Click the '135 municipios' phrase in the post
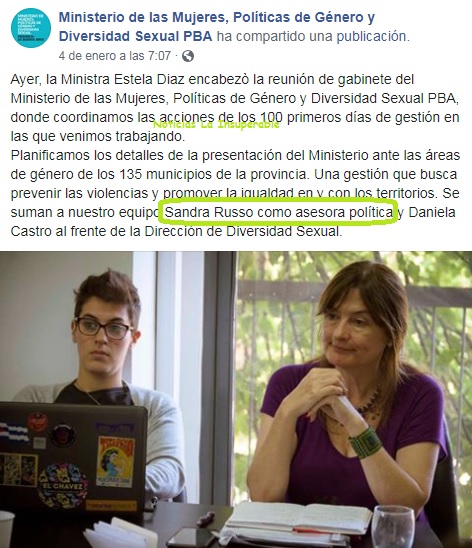The height and width of the screenshot is (548, 472). (x=170, y=174)
